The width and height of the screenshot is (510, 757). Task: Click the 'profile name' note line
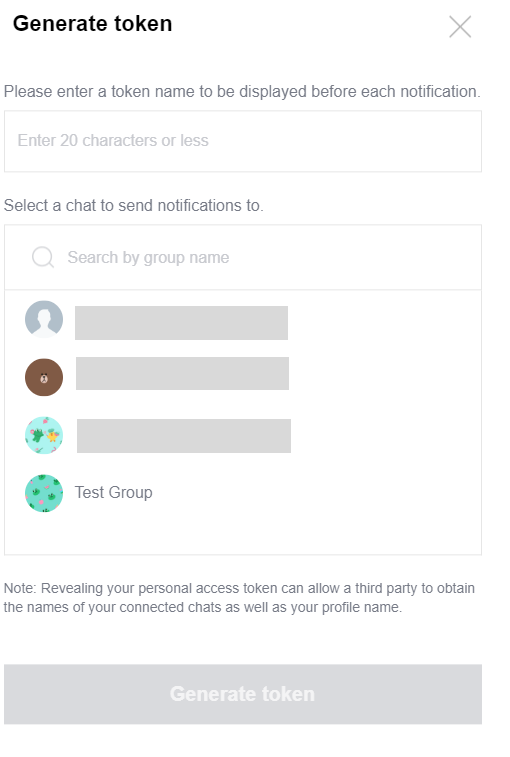pos(202,607)
